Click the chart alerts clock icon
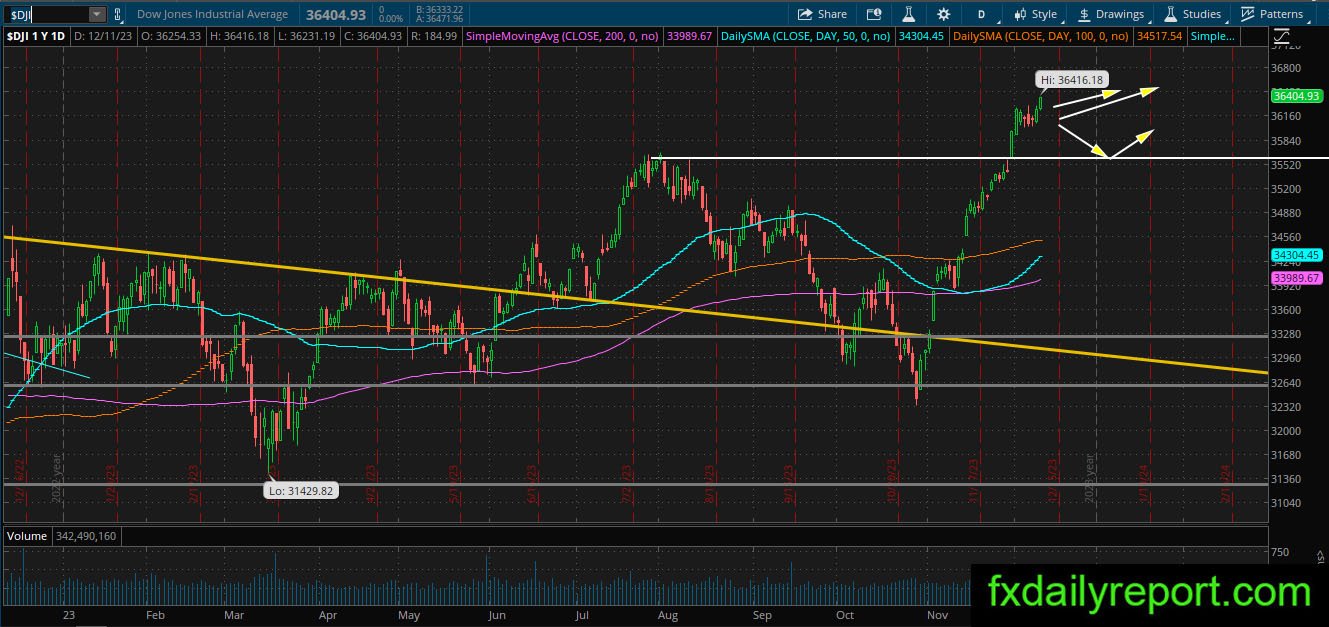 (x=874, y=14)
